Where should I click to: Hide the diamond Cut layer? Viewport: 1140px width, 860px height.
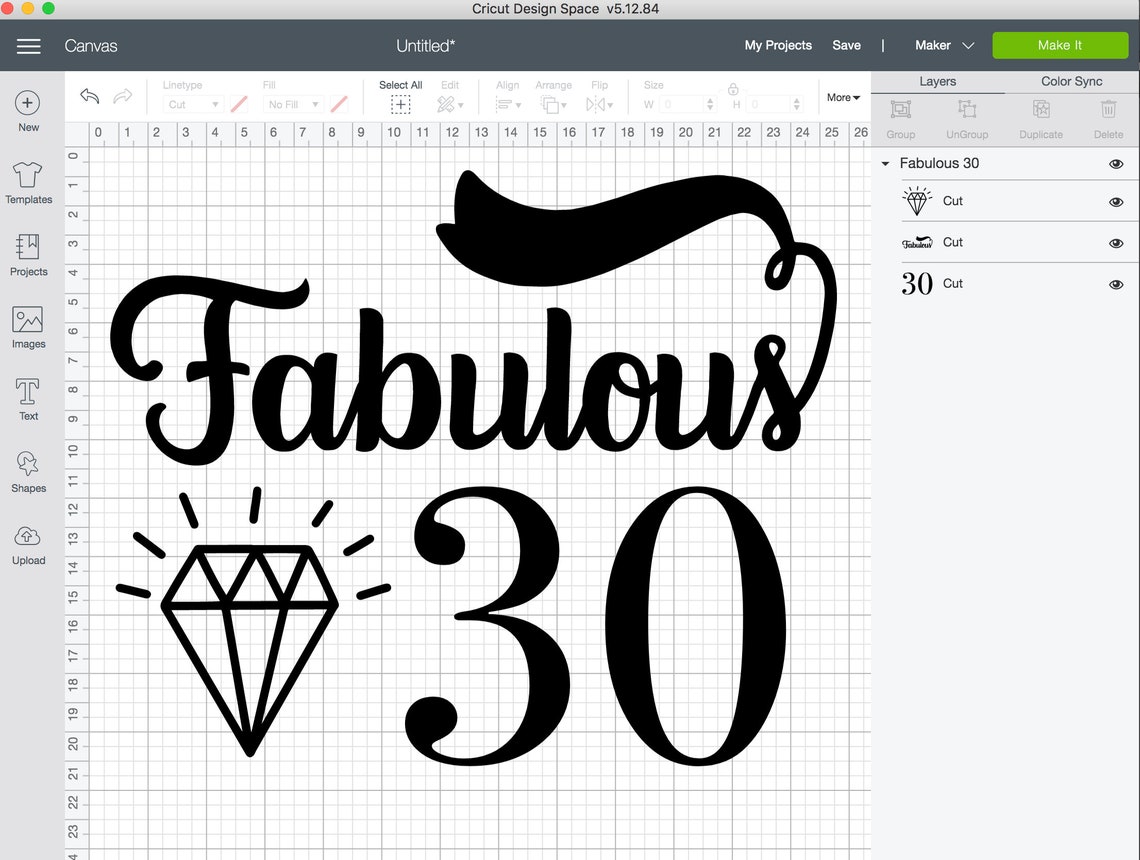1115,201
